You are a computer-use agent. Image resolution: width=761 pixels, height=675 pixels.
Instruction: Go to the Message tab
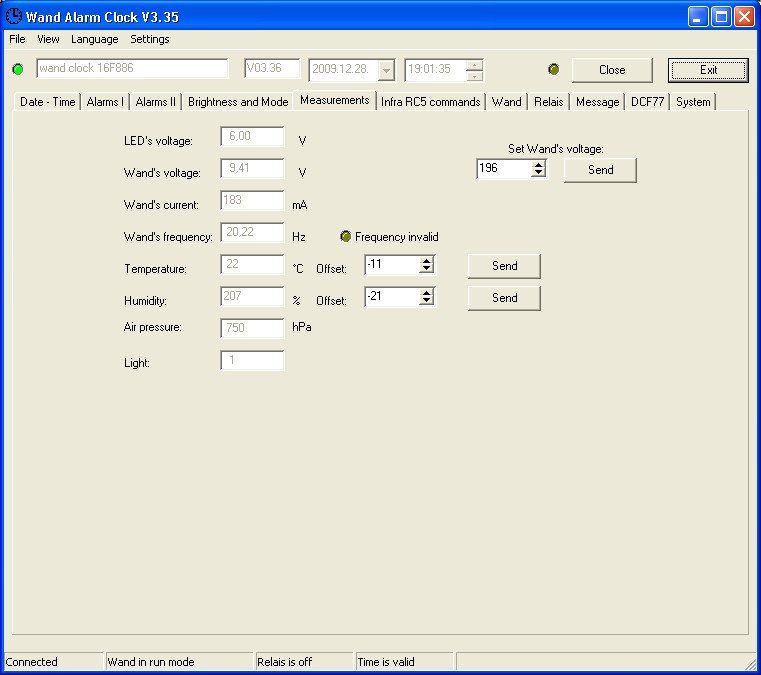click(597, 102)
